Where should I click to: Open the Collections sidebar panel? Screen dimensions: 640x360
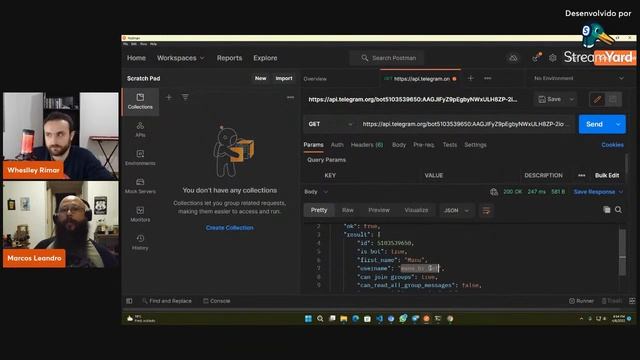140,101
